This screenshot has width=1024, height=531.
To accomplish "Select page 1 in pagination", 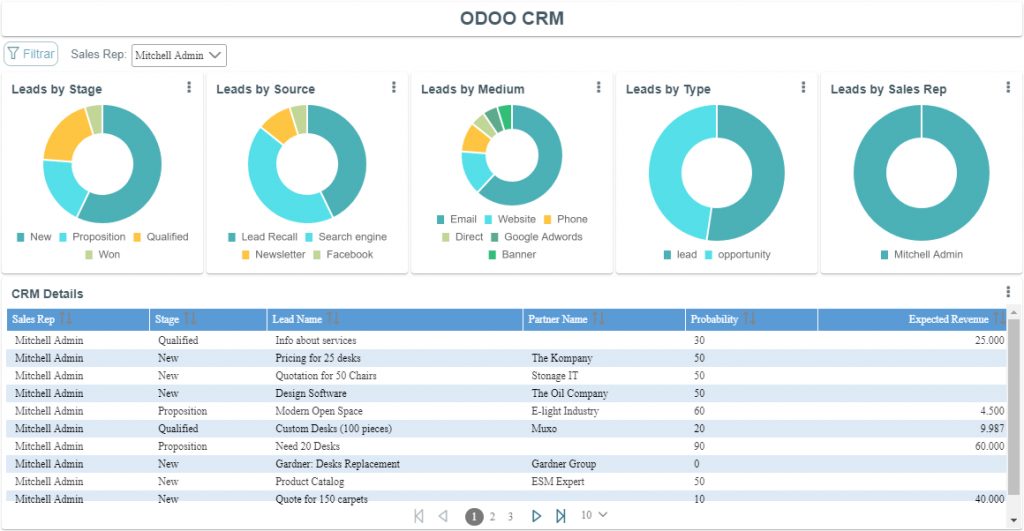I will click(x=474, y=517).
